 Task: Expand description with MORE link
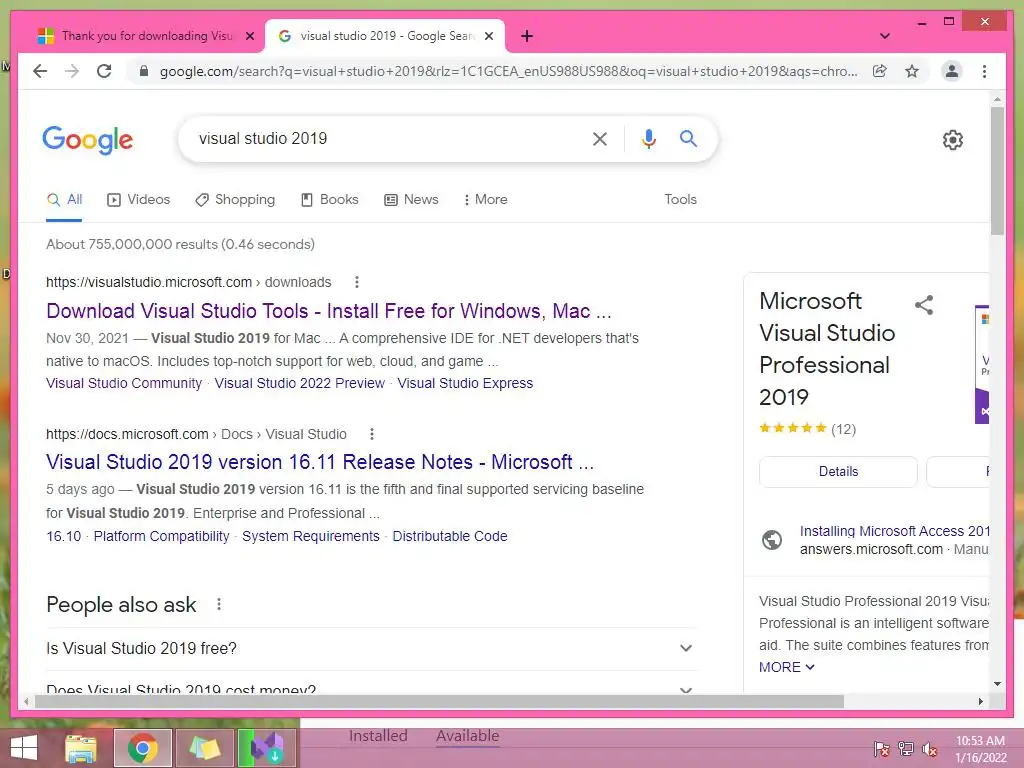[786, 667]
